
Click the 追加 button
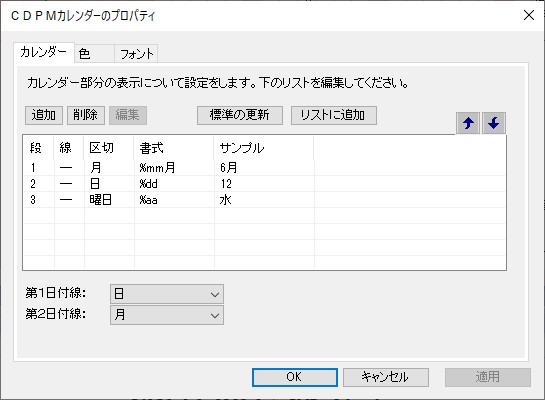coord(44,115)
